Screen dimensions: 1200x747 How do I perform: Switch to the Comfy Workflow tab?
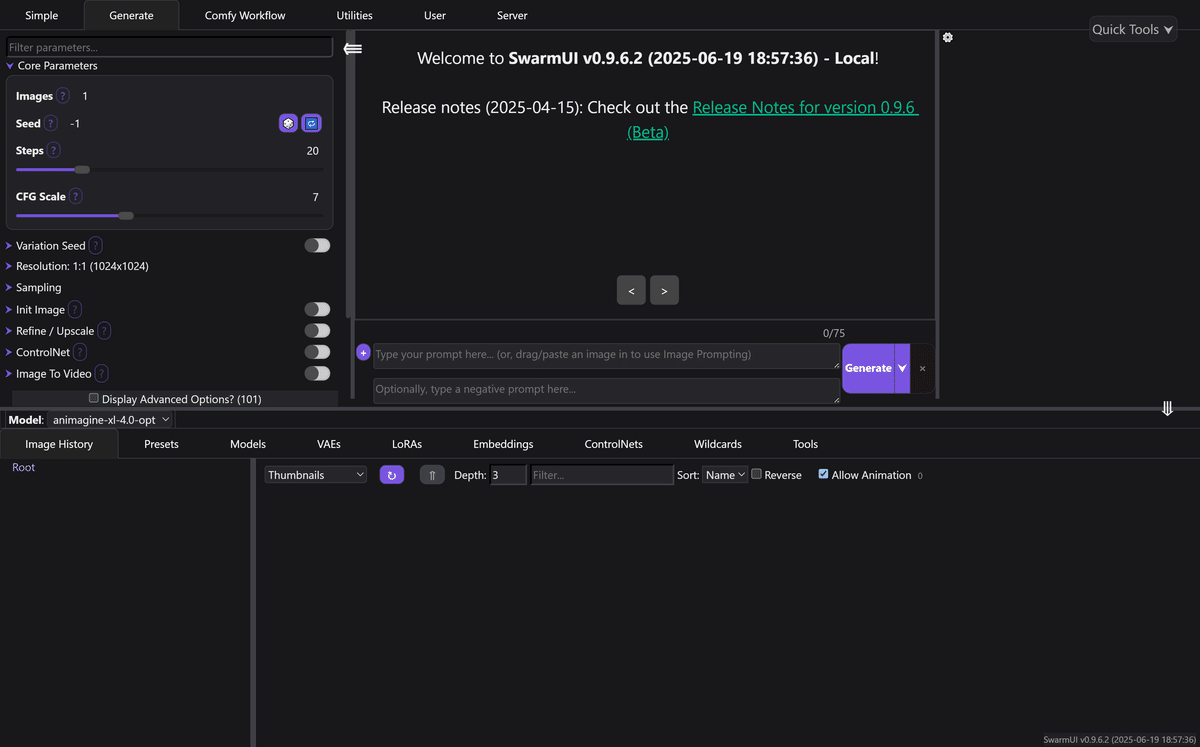point(244,15)
